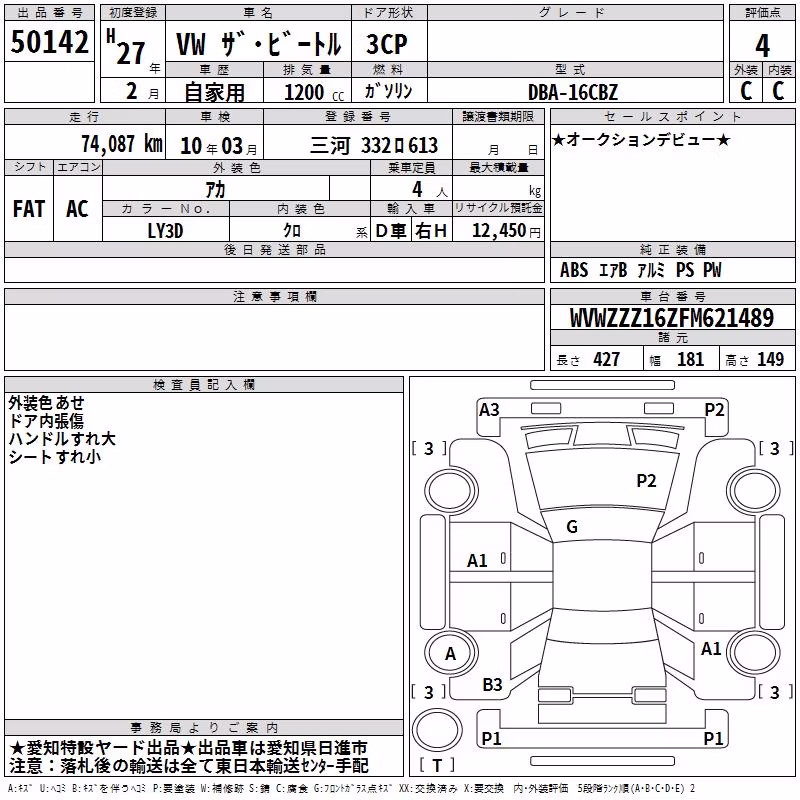Click the AC air conditioner value

(x=77, y=209)
